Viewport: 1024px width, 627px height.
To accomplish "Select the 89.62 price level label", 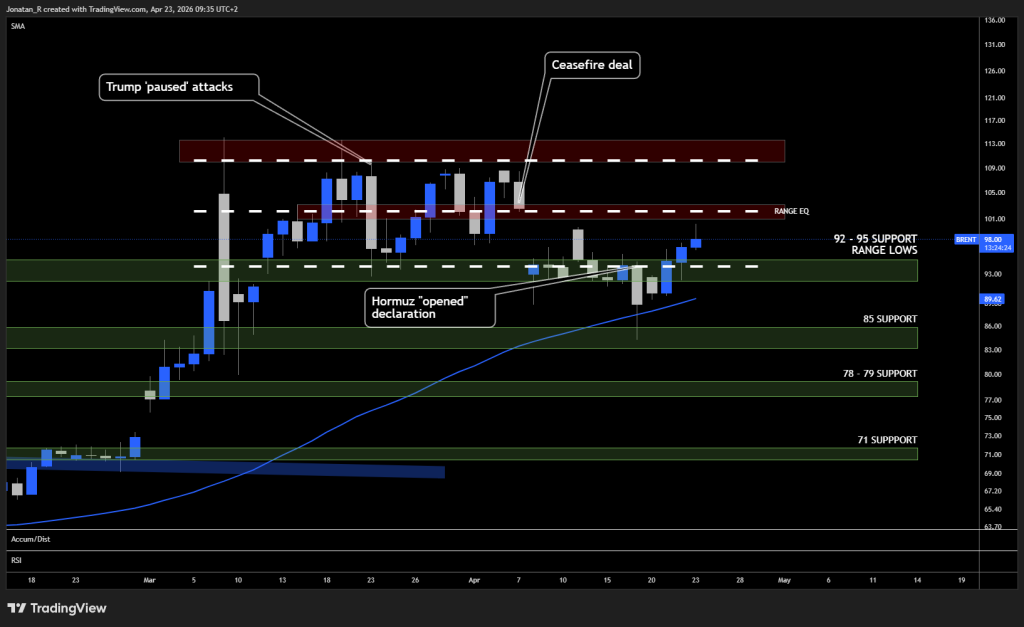I will [993, 300].
